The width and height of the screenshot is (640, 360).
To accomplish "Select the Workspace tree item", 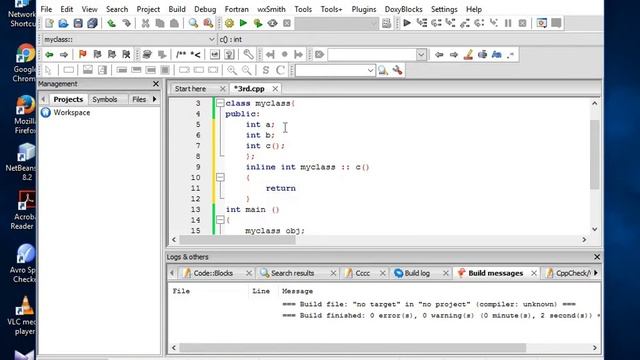I will tap(72, 112).
